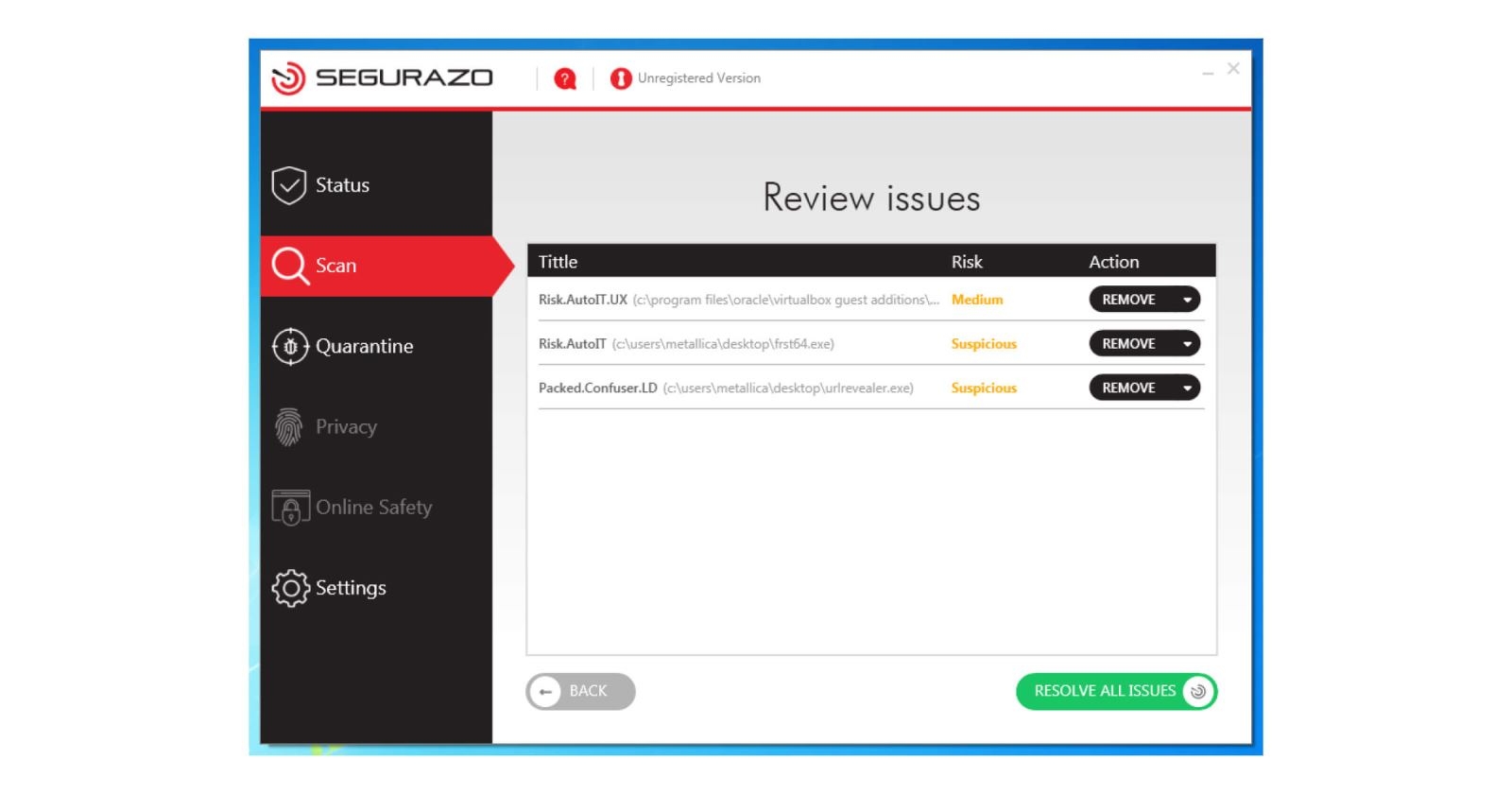Screen dimensions: 1512x794
Task: Click the Medium risk label
Action: [977, 300]
